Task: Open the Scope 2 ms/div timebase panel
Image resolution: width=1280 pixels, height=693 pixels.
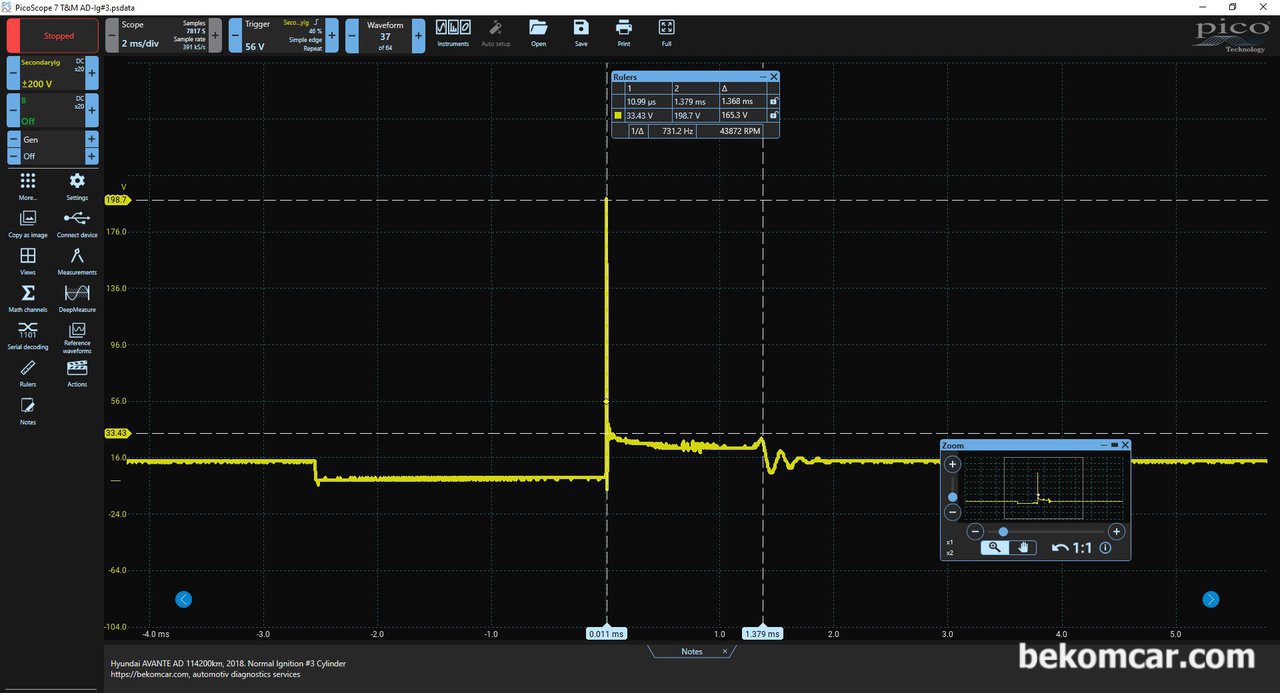Action: click(164, 35)
